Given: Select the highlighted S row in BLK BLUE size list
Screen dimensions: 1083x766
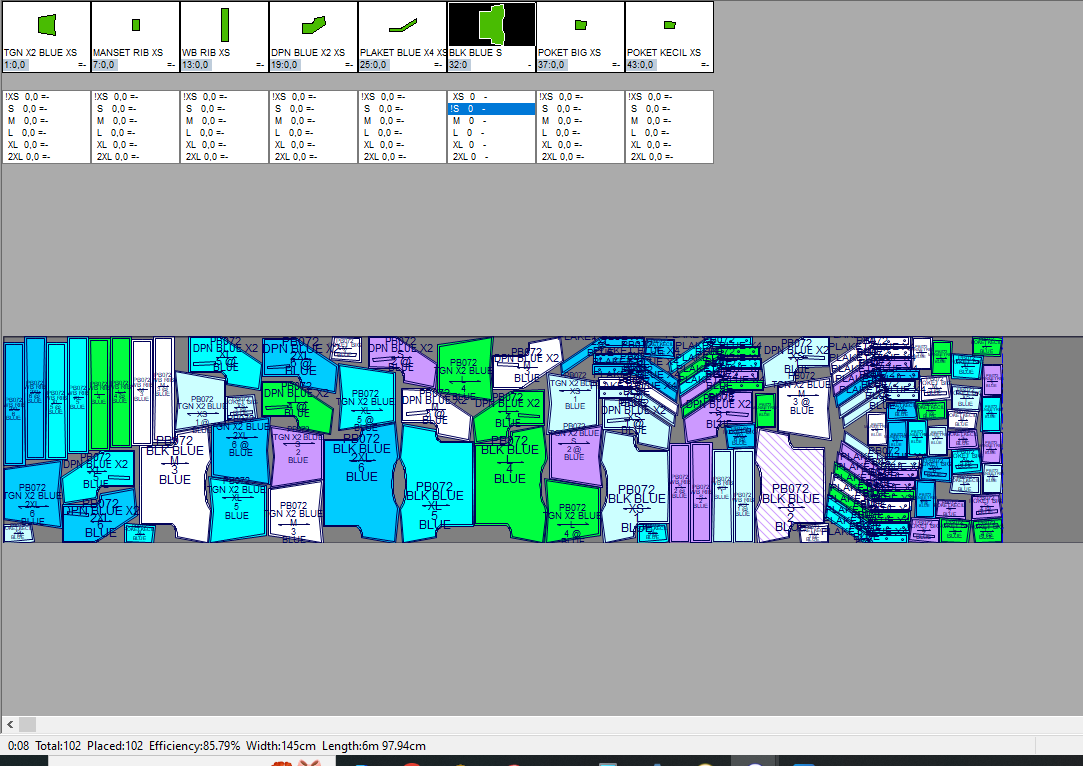Looking at the screenshot, I should (491, 109).
